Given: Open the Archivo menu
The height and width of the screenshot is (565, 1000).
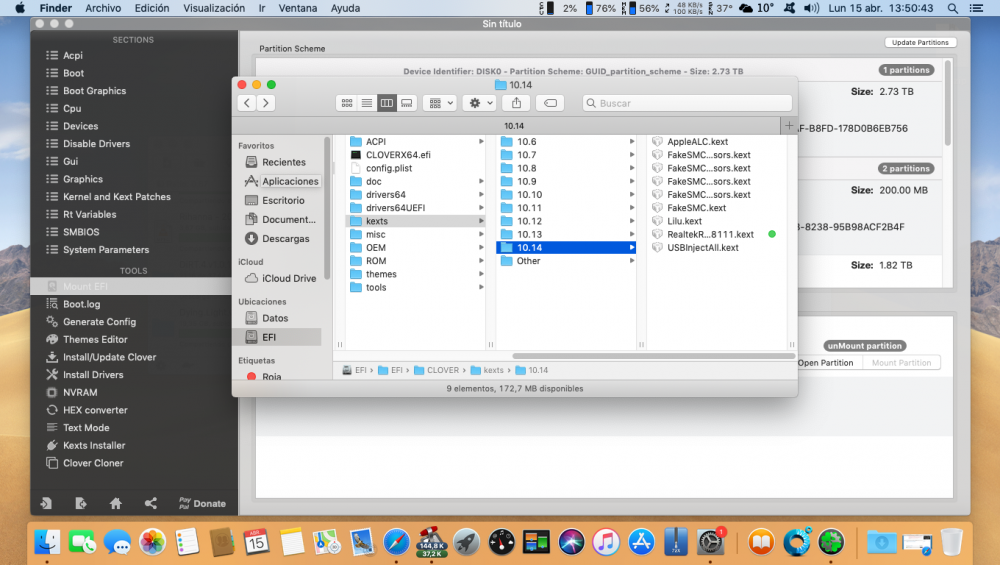Looking at the screenshot, I should 103,8.
